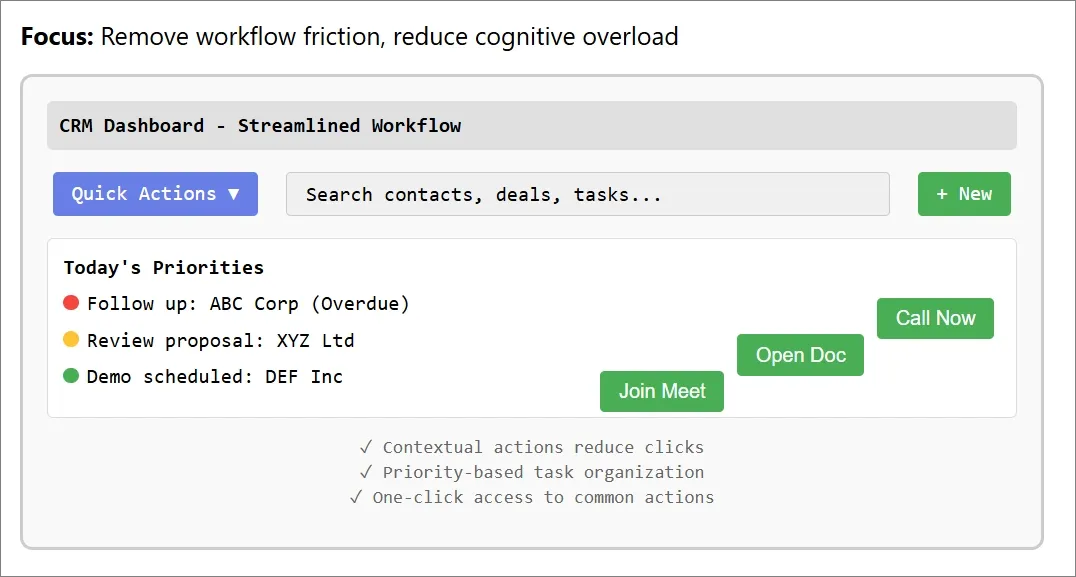Click the plus symbol in New button

[x=942, y=194]
